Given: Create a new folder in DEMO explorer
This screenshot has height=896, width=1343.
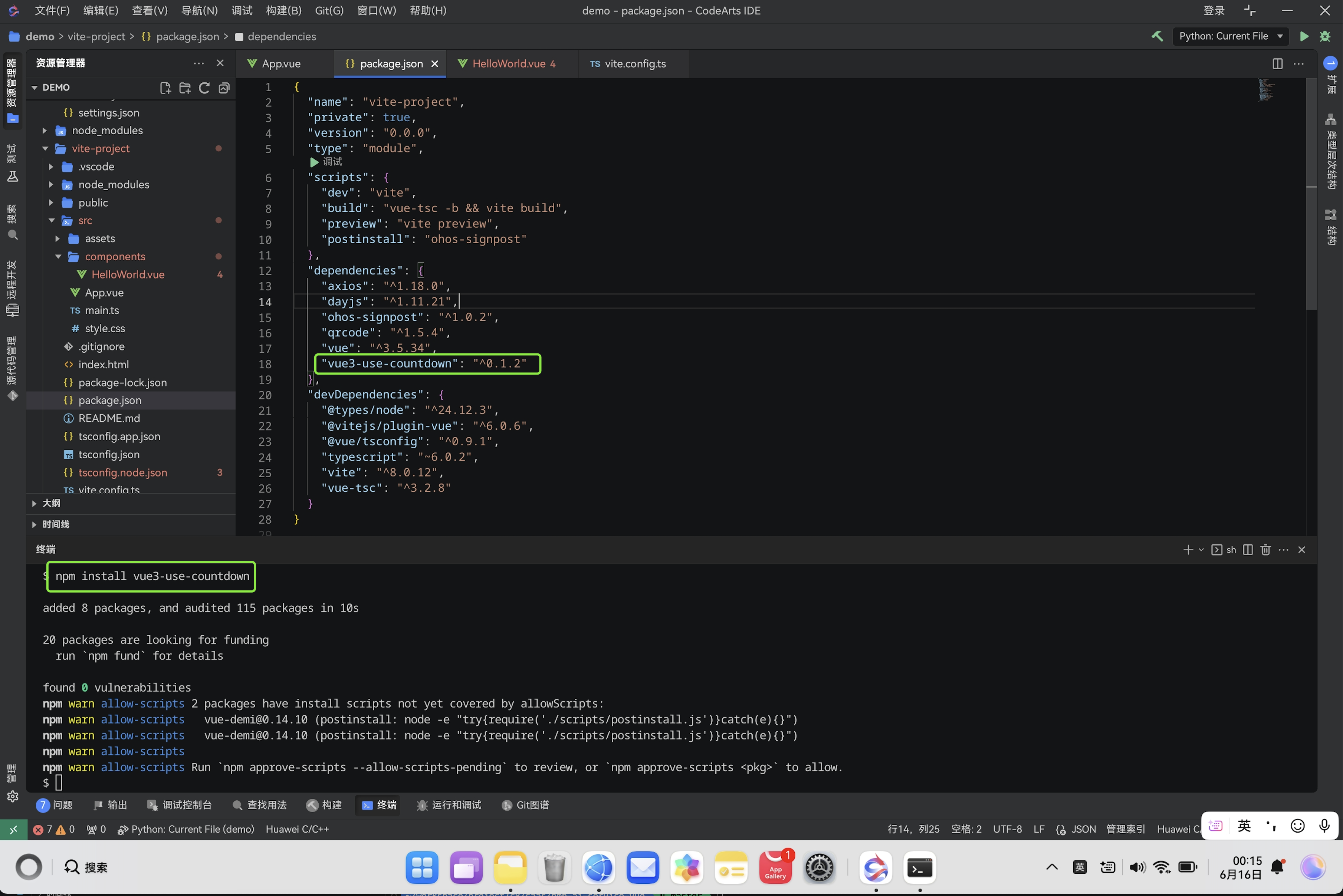Looking at the screenshot, I should coord(185,88).
